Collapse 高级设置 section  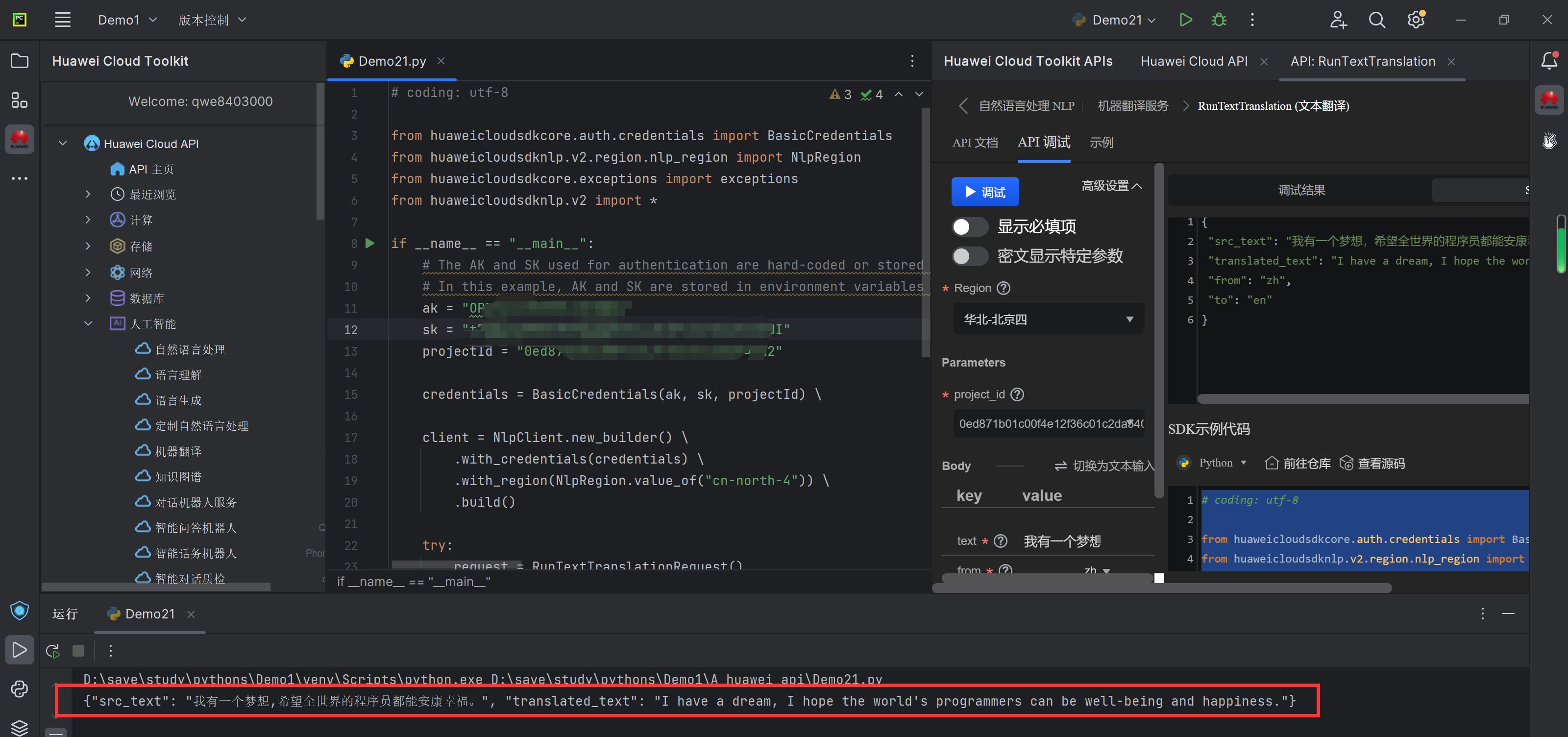click(1111, 186)
